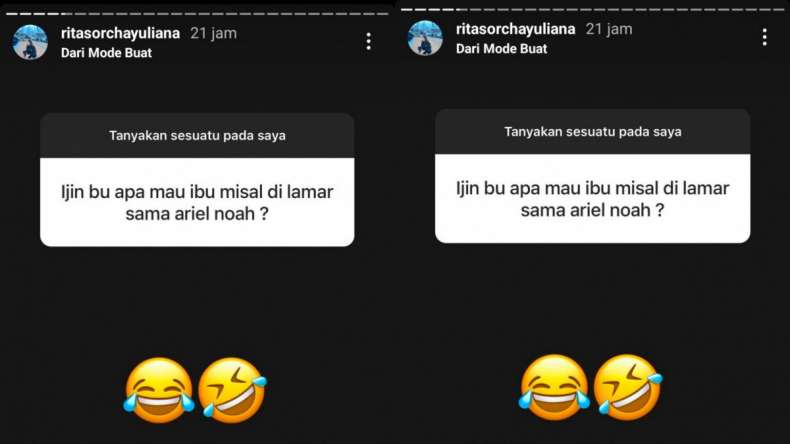The width and height of the screenshot is (790, 444).
Task: Open three-dot menu on left story
Action: (x=369, y=41)
